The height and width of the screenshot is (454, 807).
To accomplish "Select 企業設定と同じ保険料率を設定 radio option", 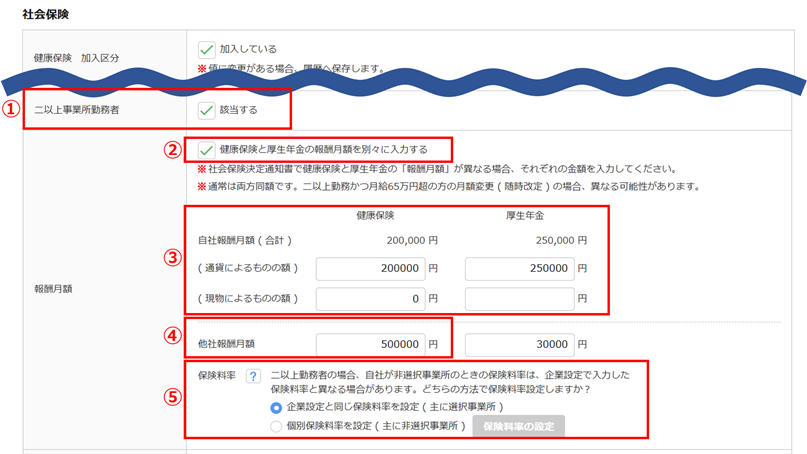I will [x=276, y=408].
